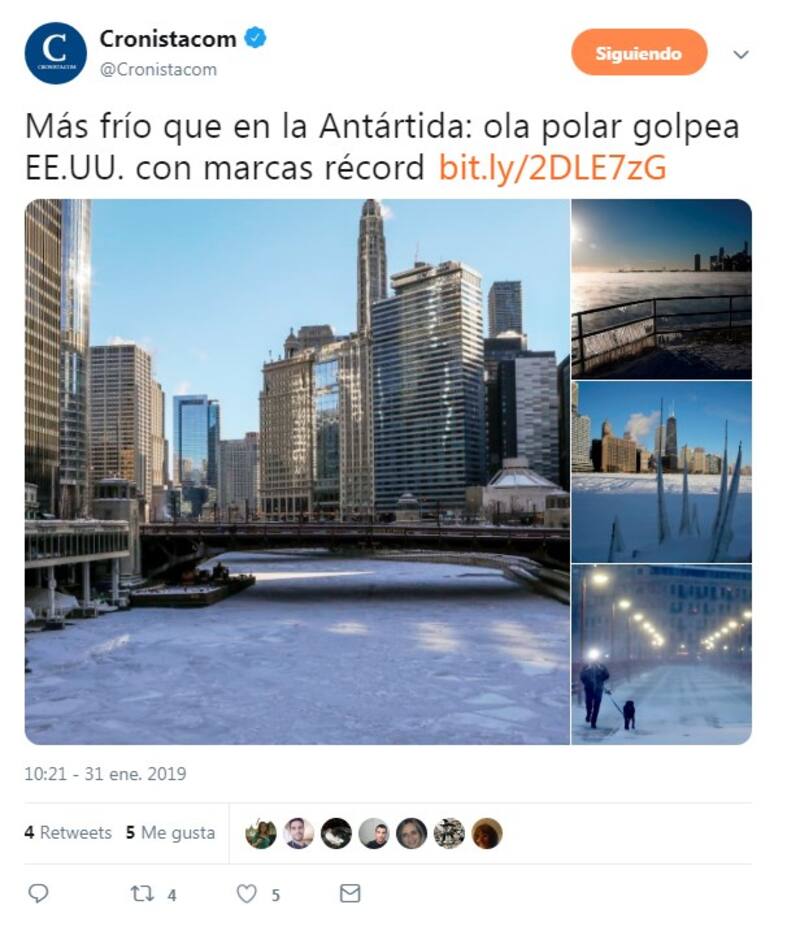Image resolution: width=800 pixels, height=931 pixels.
Task: Click the tweet timestamp 10:21 - 31 ene. 2019
Action: [x=105, y=774]
